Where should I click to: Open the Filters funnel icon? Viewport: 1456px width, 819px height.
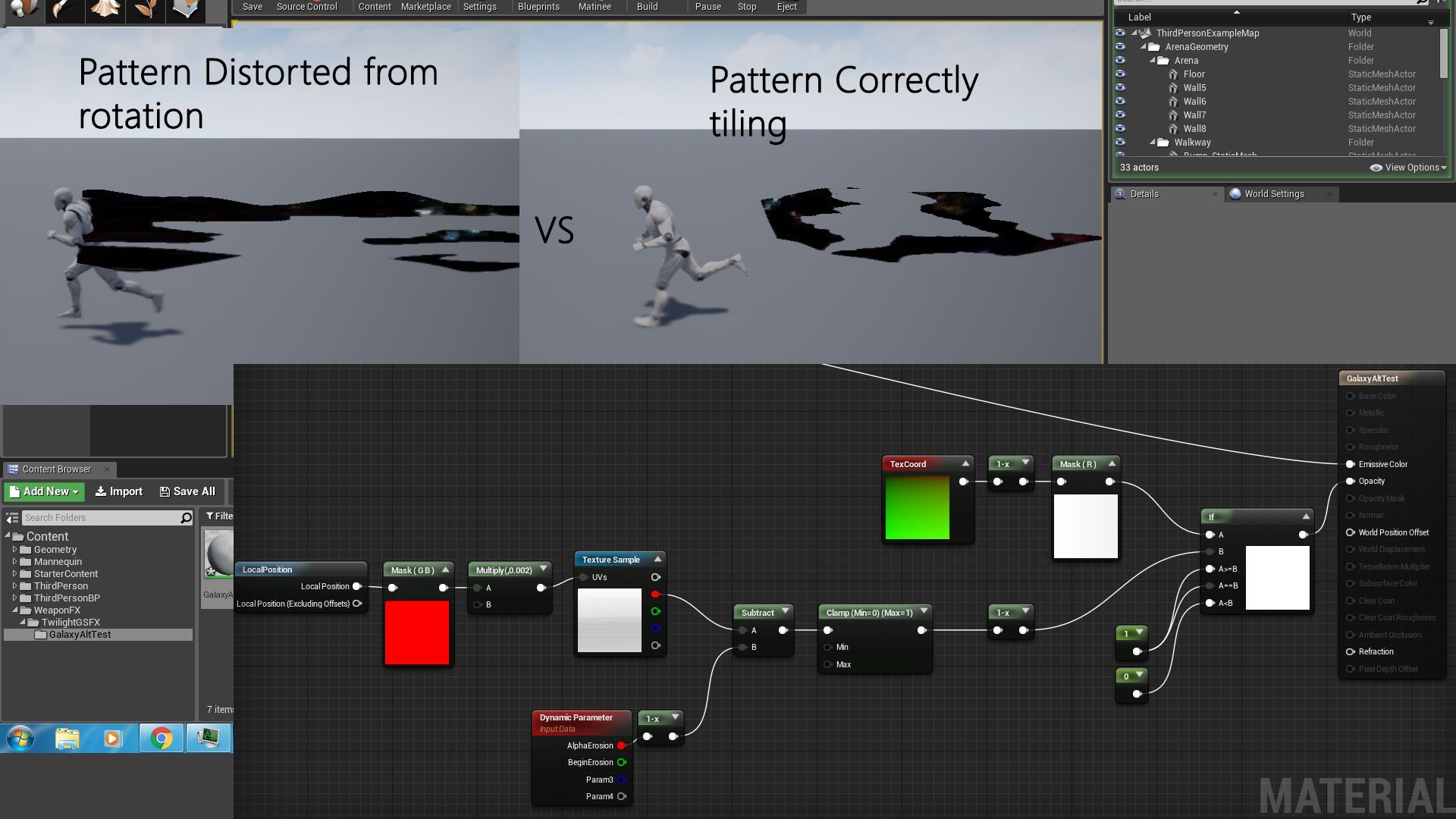(210, 516)
